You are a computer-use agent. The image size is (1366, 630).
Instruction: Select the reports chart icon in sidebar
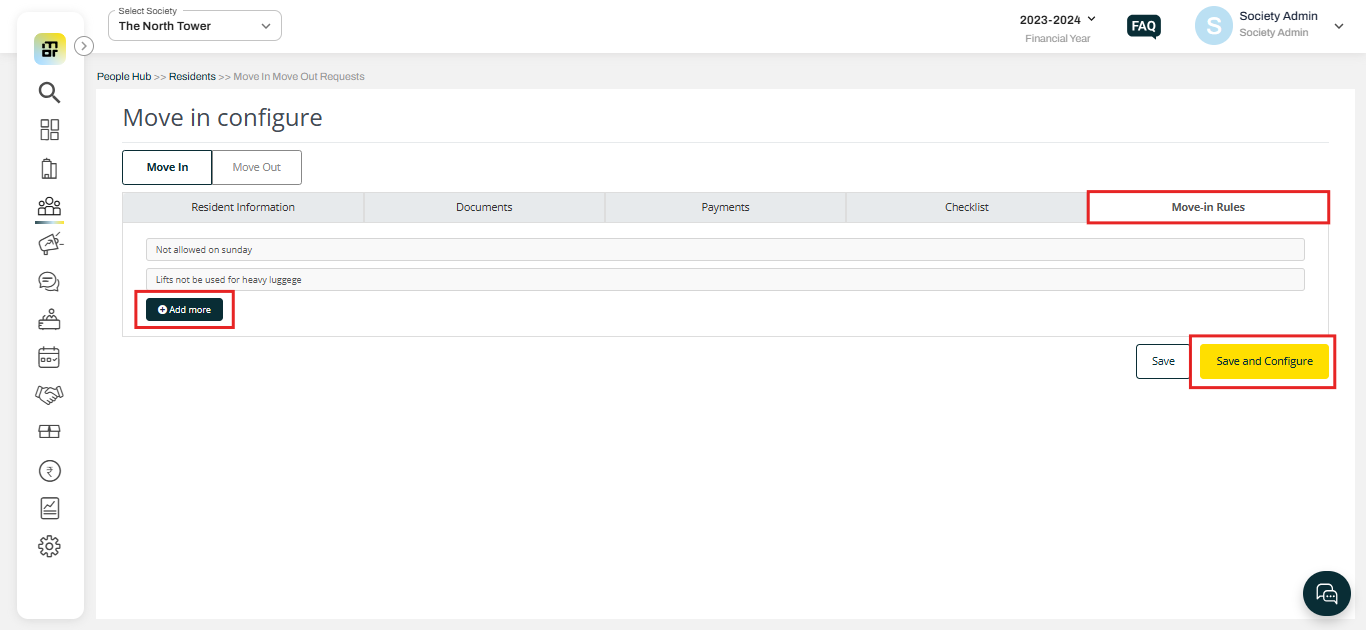(49, 508)
